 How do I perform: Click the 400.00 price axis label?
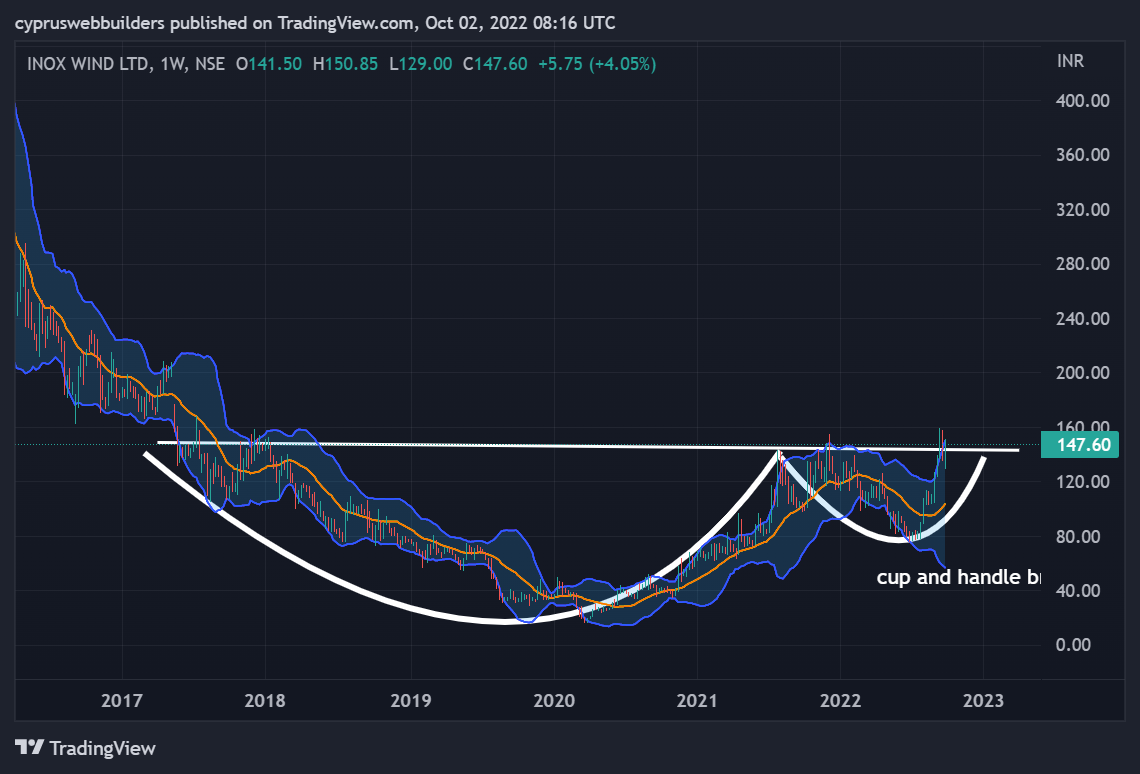[1083, 100]
